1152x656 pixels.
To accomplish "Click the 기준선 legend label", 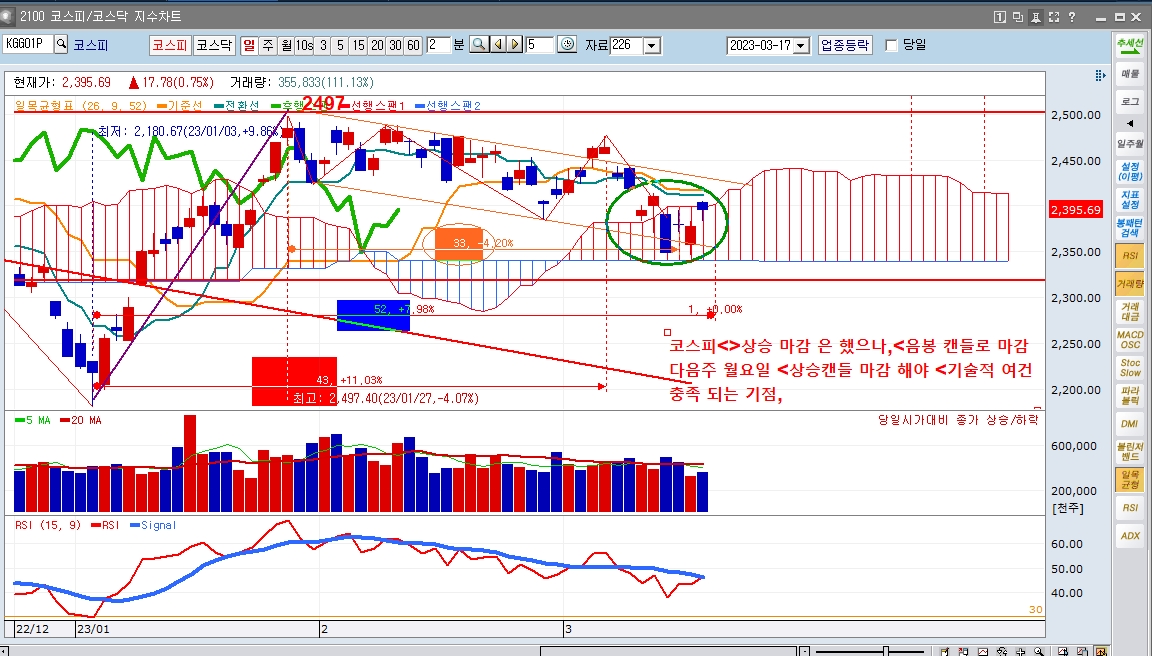I will (x=179, y=106).
